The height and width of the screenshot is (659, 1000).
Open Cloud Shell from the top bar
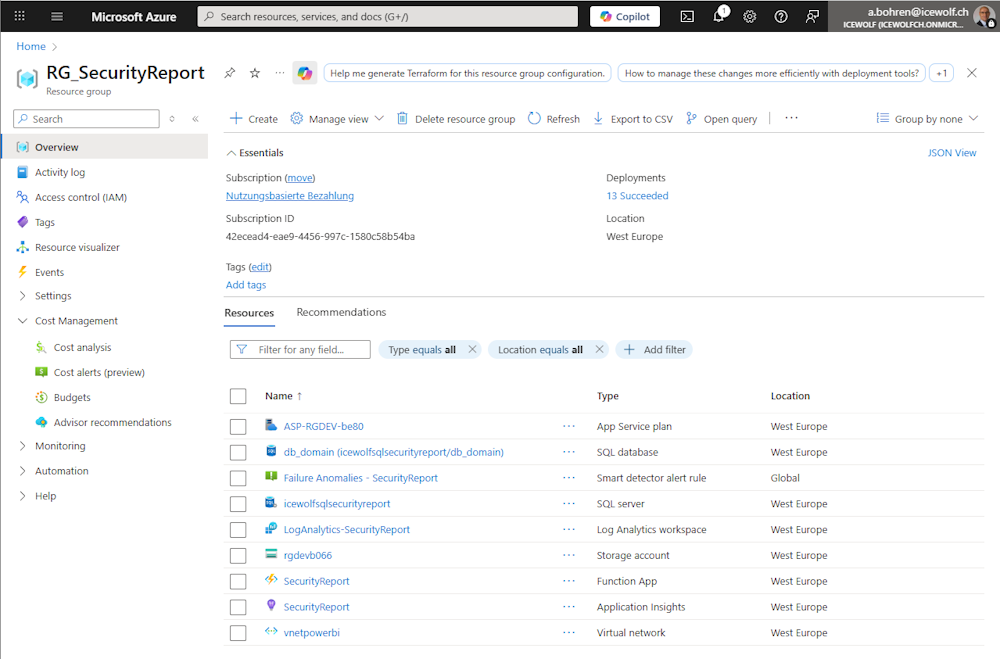click(687, 16)
